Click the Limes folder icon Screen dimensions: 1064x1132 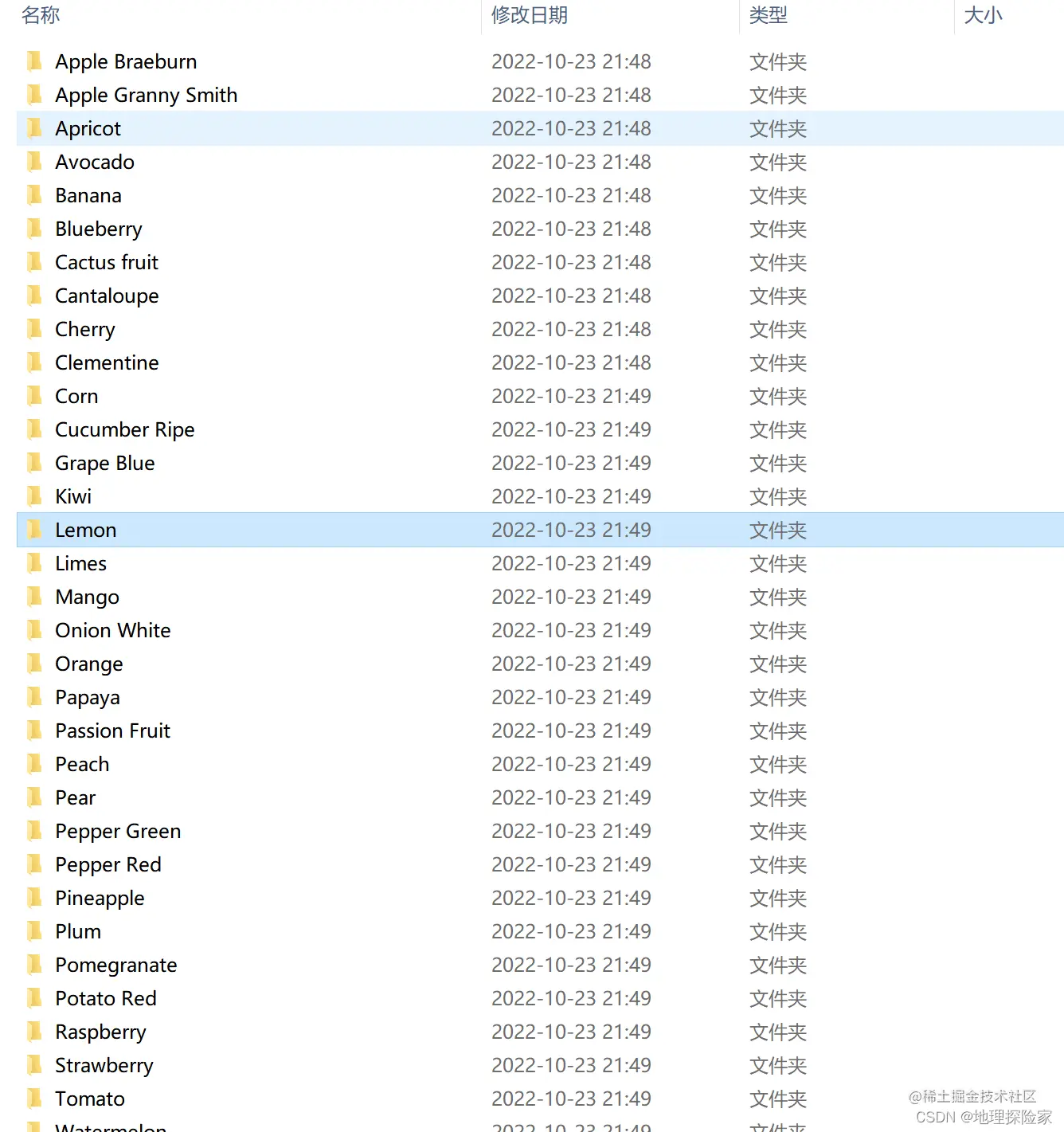(x=34, y=563)
